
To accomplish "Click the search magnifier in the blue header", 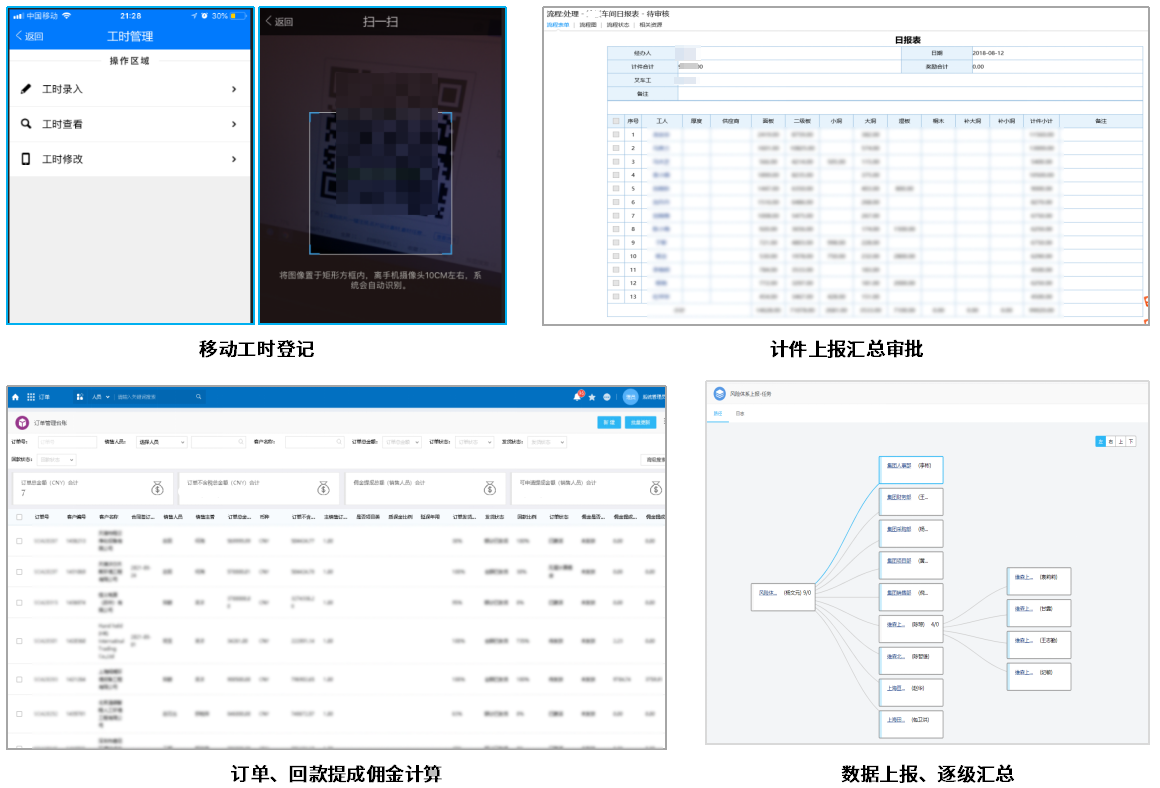I will tap(198, 397).
